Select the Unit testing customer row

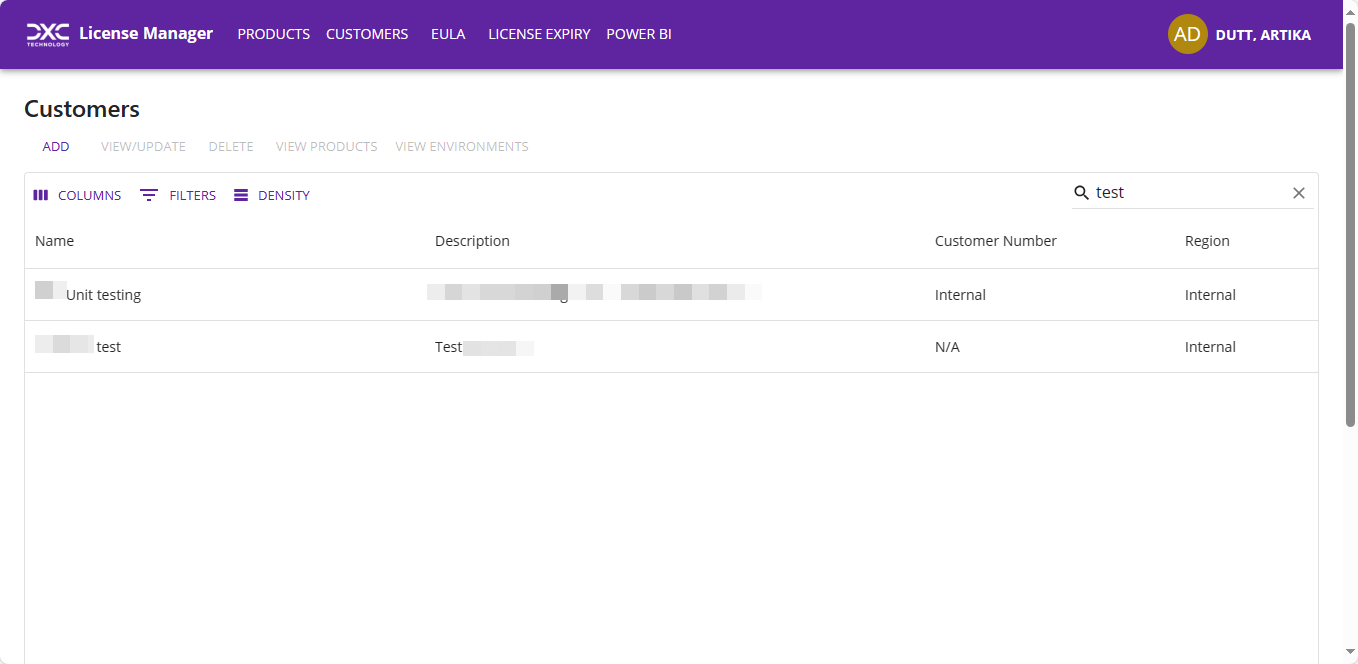pyautogui.click(x=103, y=295)
